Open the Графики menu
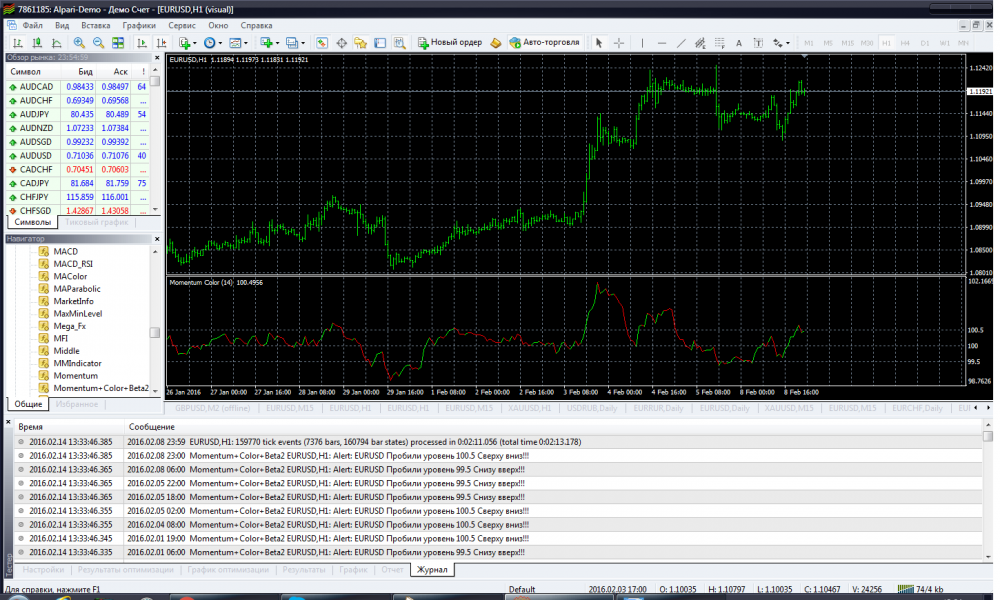This screenshot has width=1000, height=600. click(139, 26)
